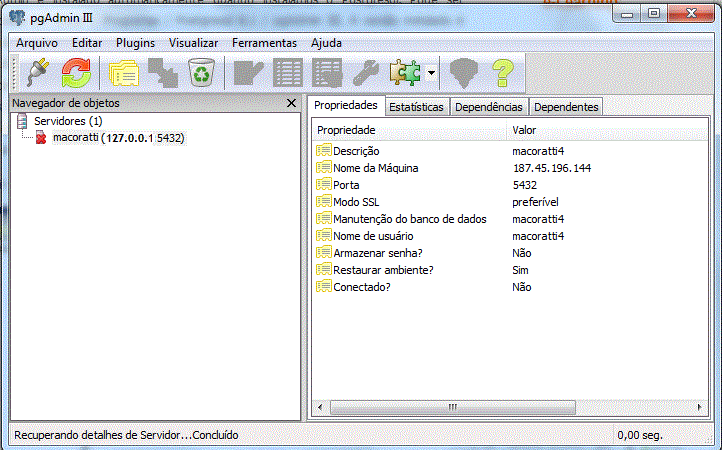Click the horizontal scrollbar left arrow
Viewport: 722px width, 450px height.
click(320, 407)
